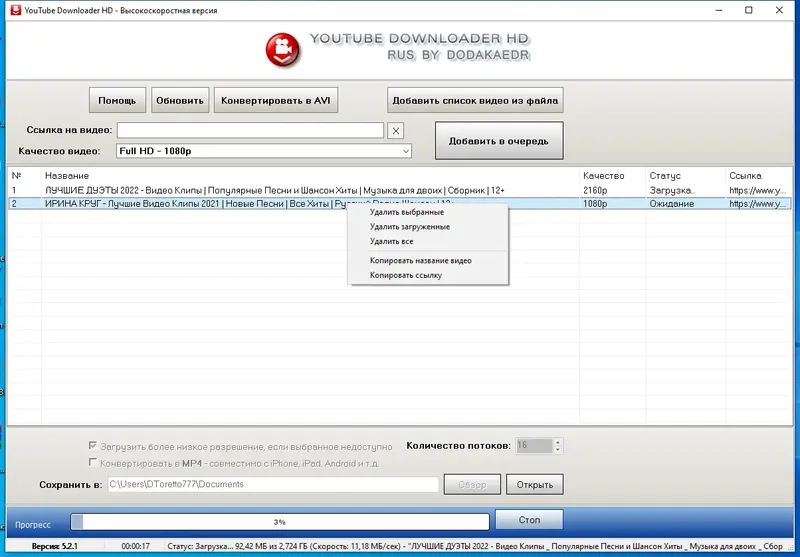Click the Название column header
Viewport: 800px width, 557px height.
[x=67, y=175]
